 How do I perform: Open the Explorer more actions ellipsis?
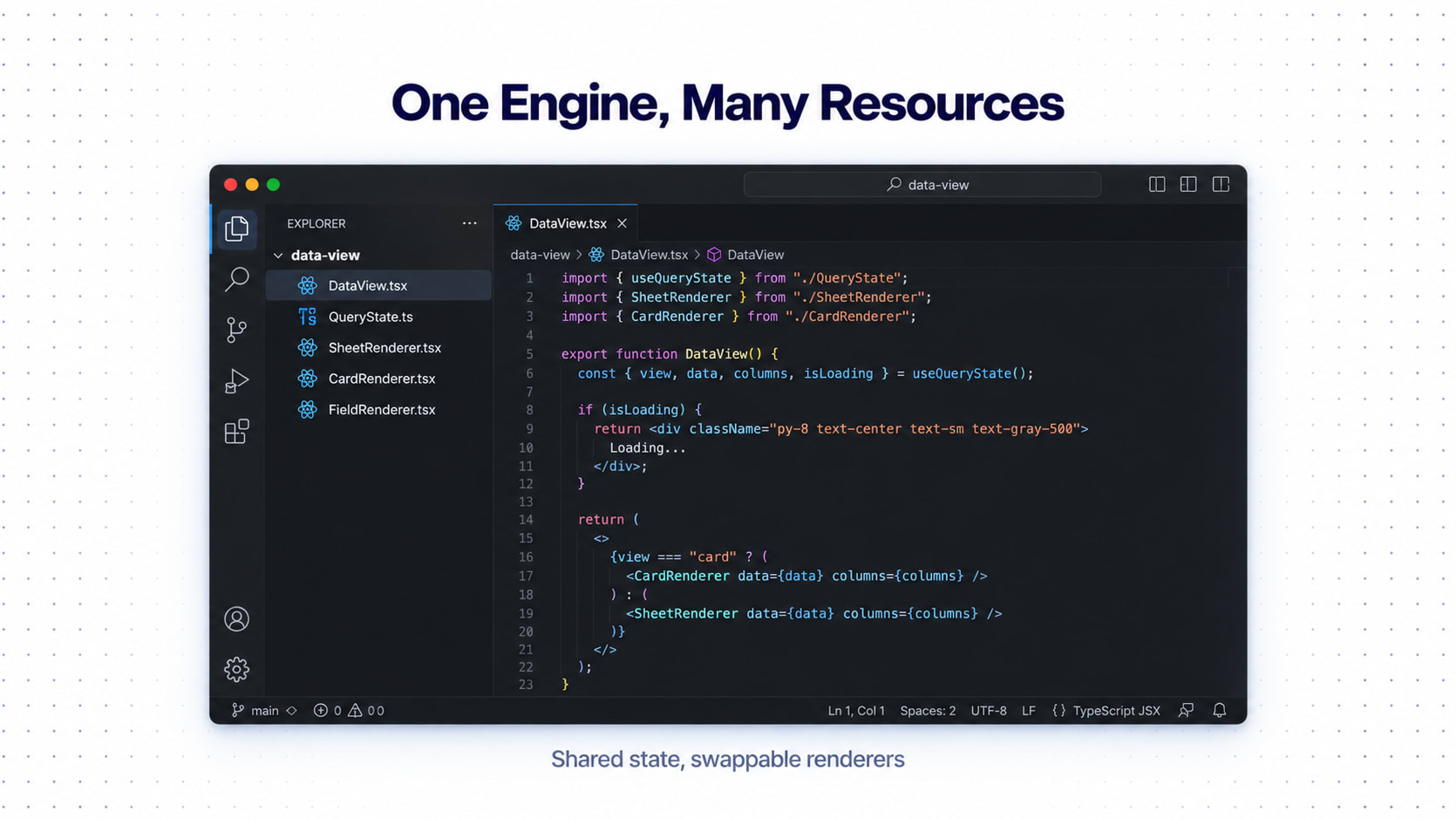[x=469, y=223]
